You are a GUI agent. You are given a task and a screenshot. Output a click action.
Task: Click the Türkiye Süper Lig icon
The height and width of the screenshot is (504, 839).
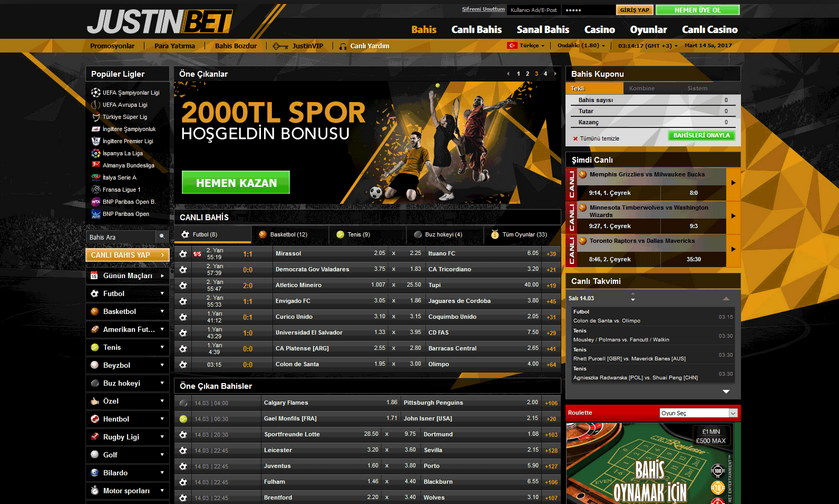coord(96,117)
